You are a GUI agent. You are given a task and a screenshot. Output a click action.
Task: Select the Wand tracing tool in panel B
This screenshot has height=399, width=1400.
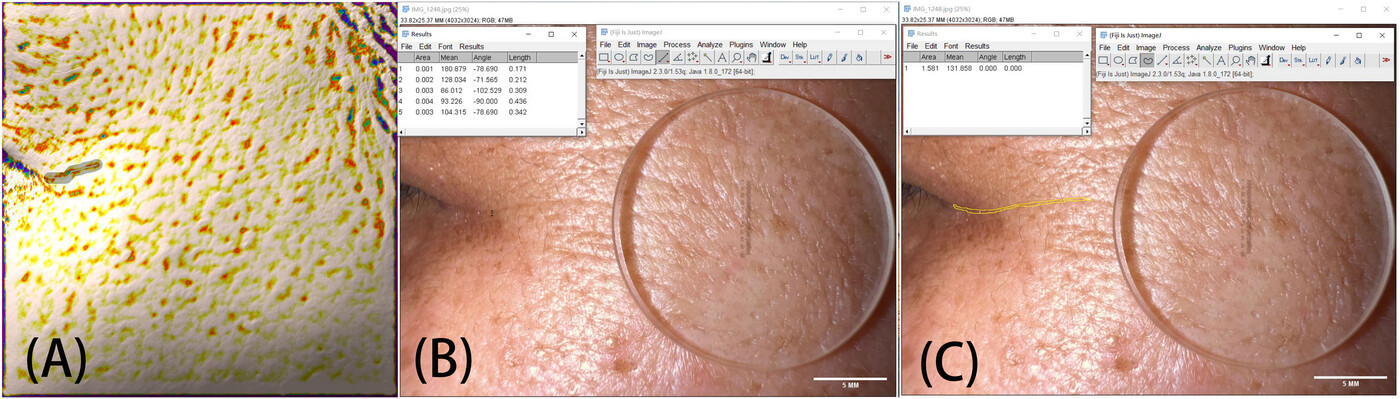[x=707, y=58]
